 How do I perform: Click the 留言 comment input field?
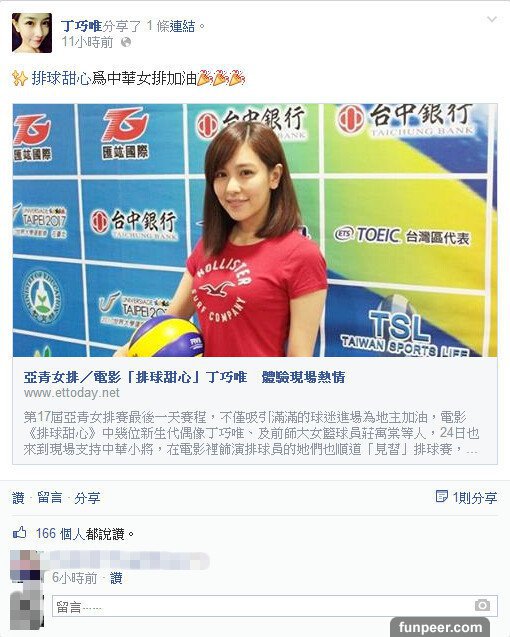point(275,606)
